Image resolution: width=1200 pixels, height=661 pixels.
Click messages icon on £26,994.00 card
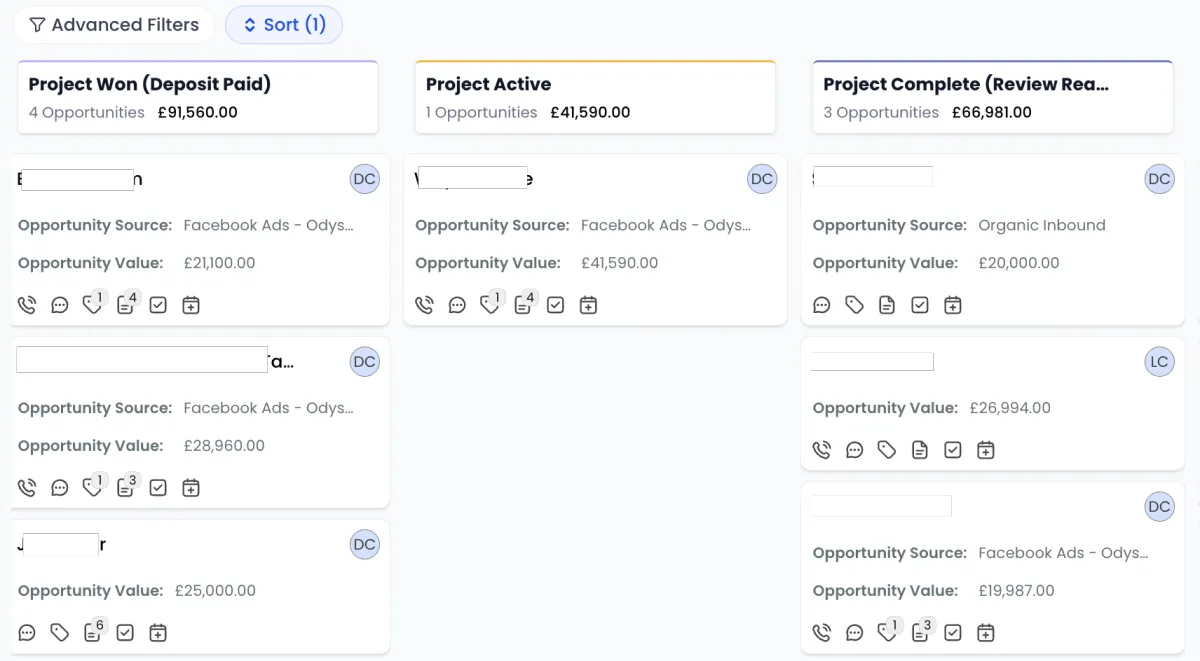click(854, 450)
